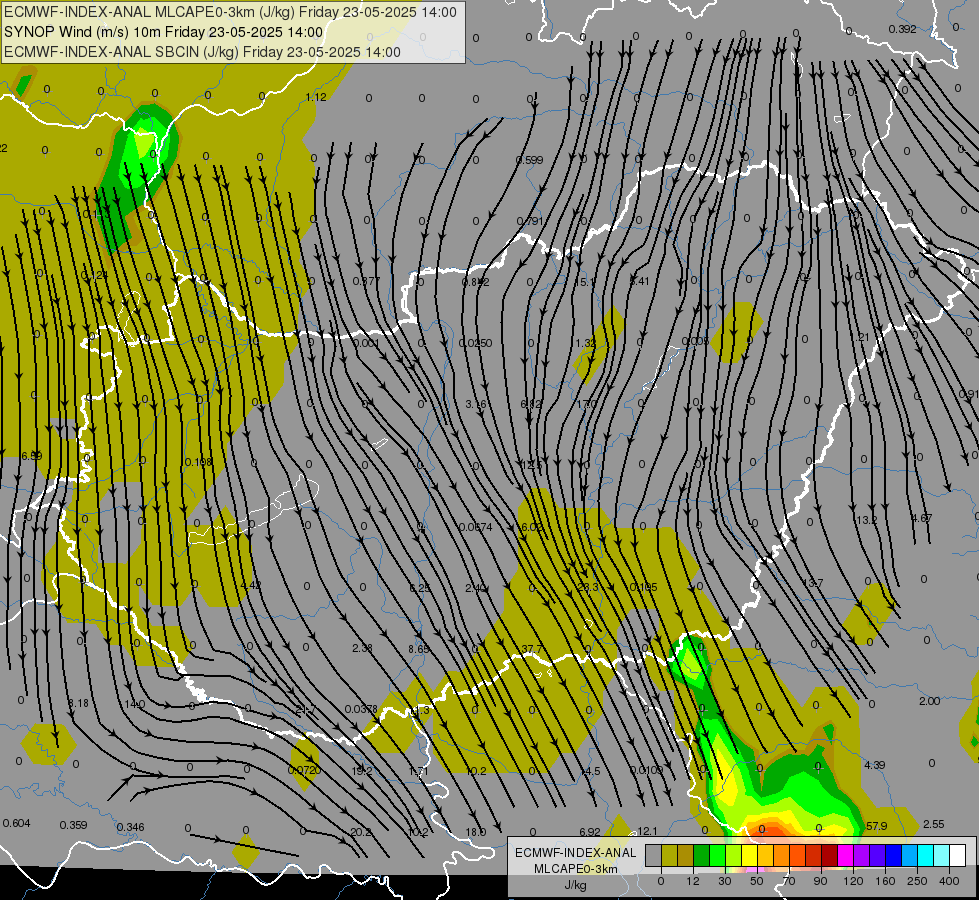Click the 4.42 value on the map
Image resolution: width=979 pixels, height=900 pixels.
point(251,585)
